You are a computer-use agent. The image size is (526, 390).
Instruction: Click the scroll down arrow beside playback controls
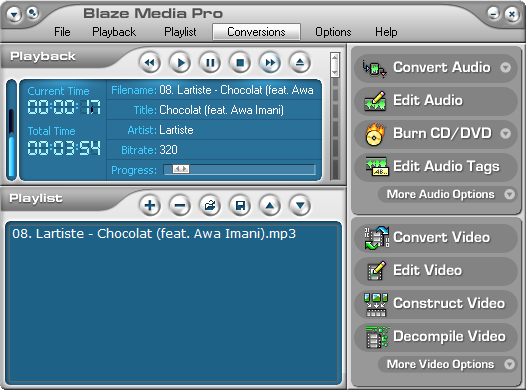[x=334, y=72]
